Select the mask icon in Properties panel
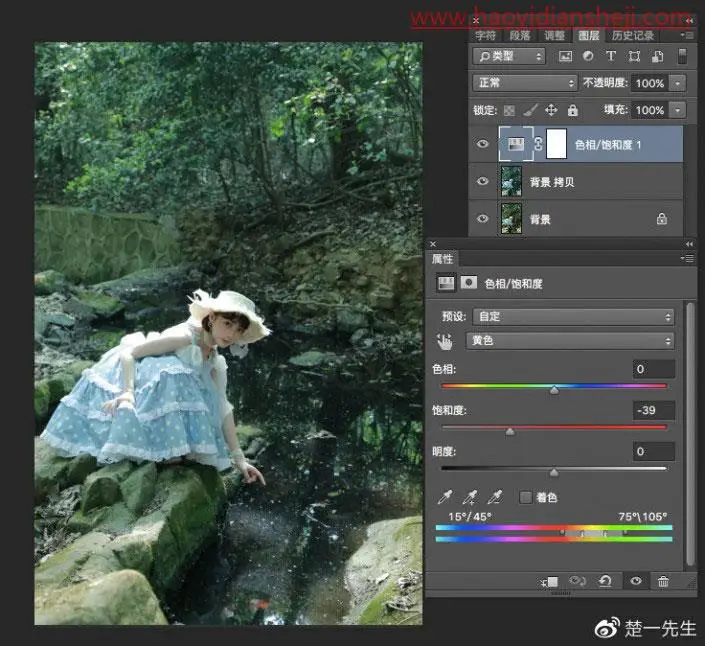This screenshot has width=705, height=646. pos(469,283)
